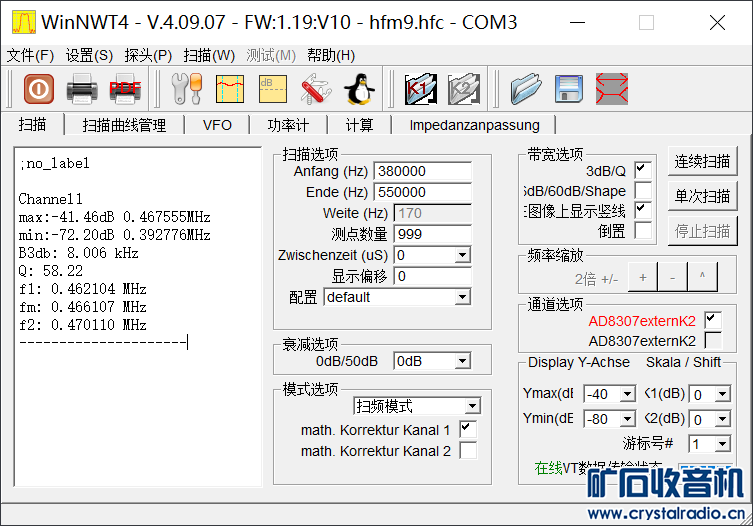Click the greyed K2 folder icon
Viewport: 753px width, 526px height.
[x=464, y=89]
